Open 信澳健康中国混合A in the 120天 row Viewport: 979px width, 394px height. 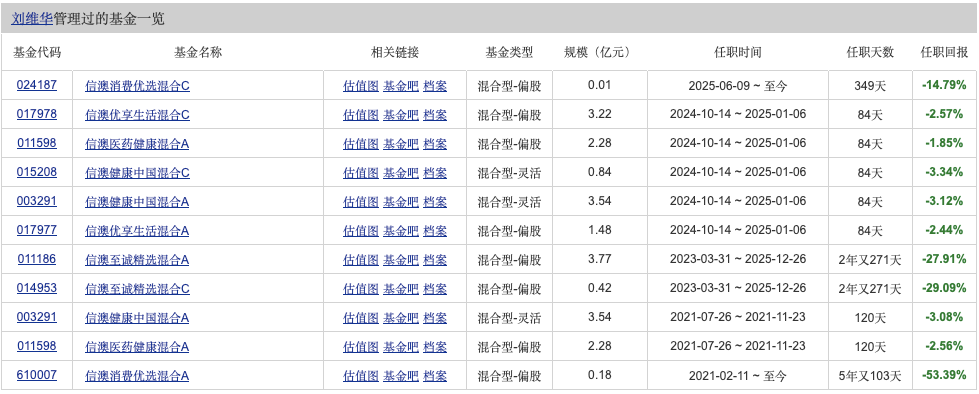137,318
